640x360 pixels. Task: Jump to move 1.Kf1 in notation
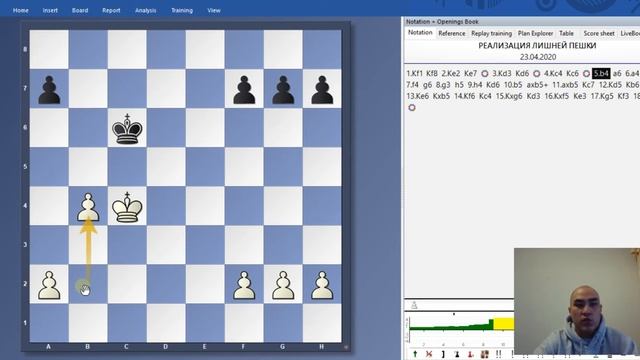414,73
